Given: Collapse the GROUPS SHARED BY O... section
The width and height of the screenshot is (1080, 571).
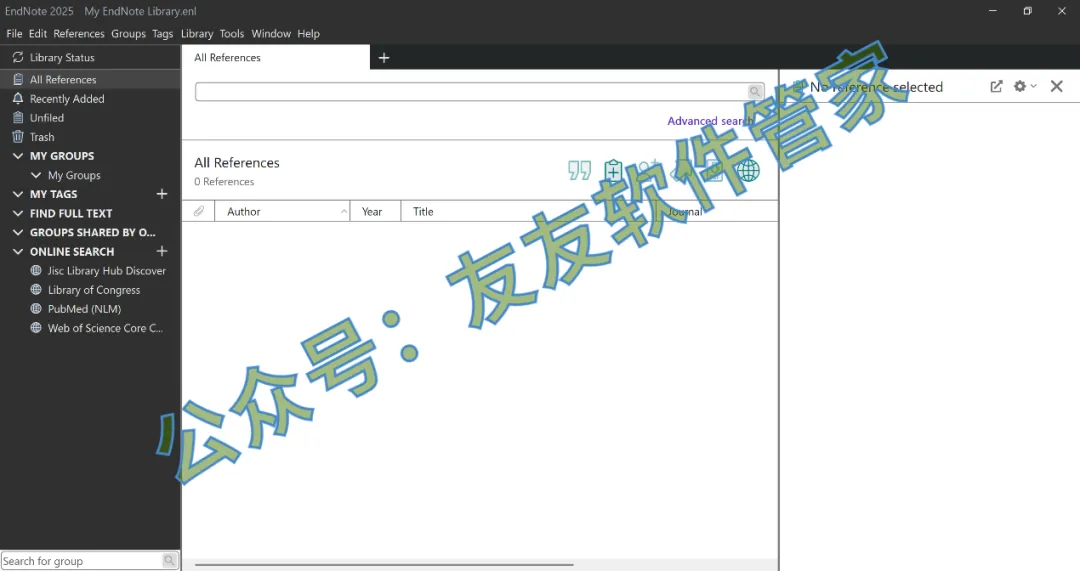Looking at the screenshot, I should point(18,233).
